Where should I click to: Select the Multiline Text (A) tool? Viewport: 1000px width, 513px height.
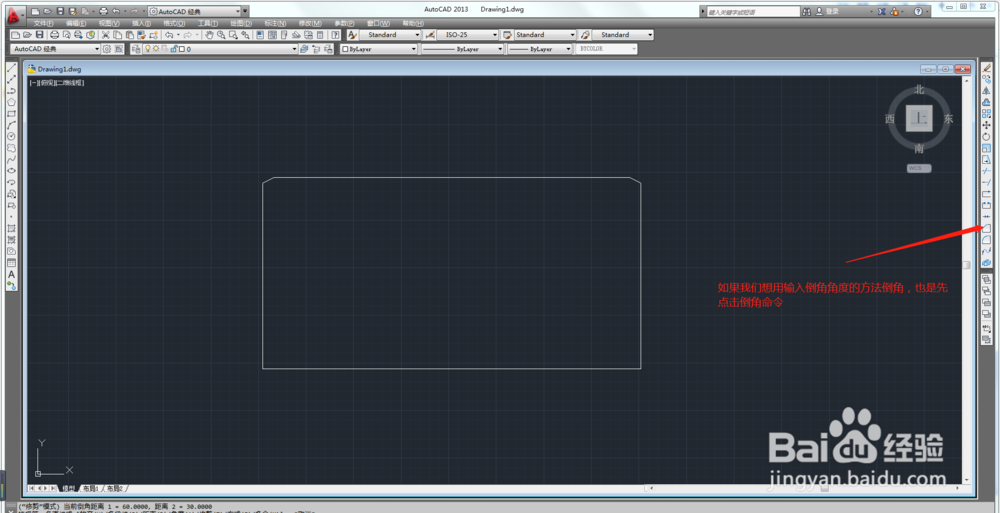(11, 274)
